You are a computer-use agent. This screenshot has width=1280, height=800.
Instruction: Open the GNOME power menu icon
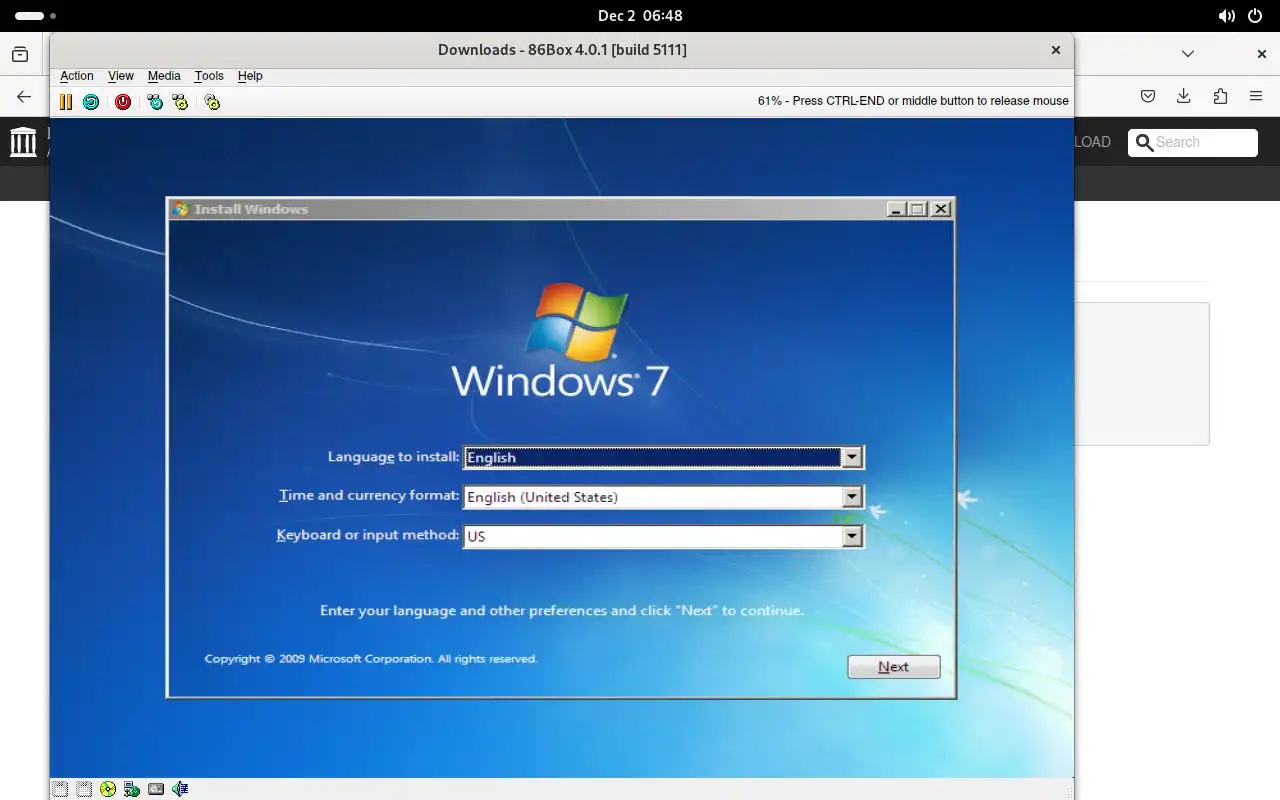(1255, 16)
